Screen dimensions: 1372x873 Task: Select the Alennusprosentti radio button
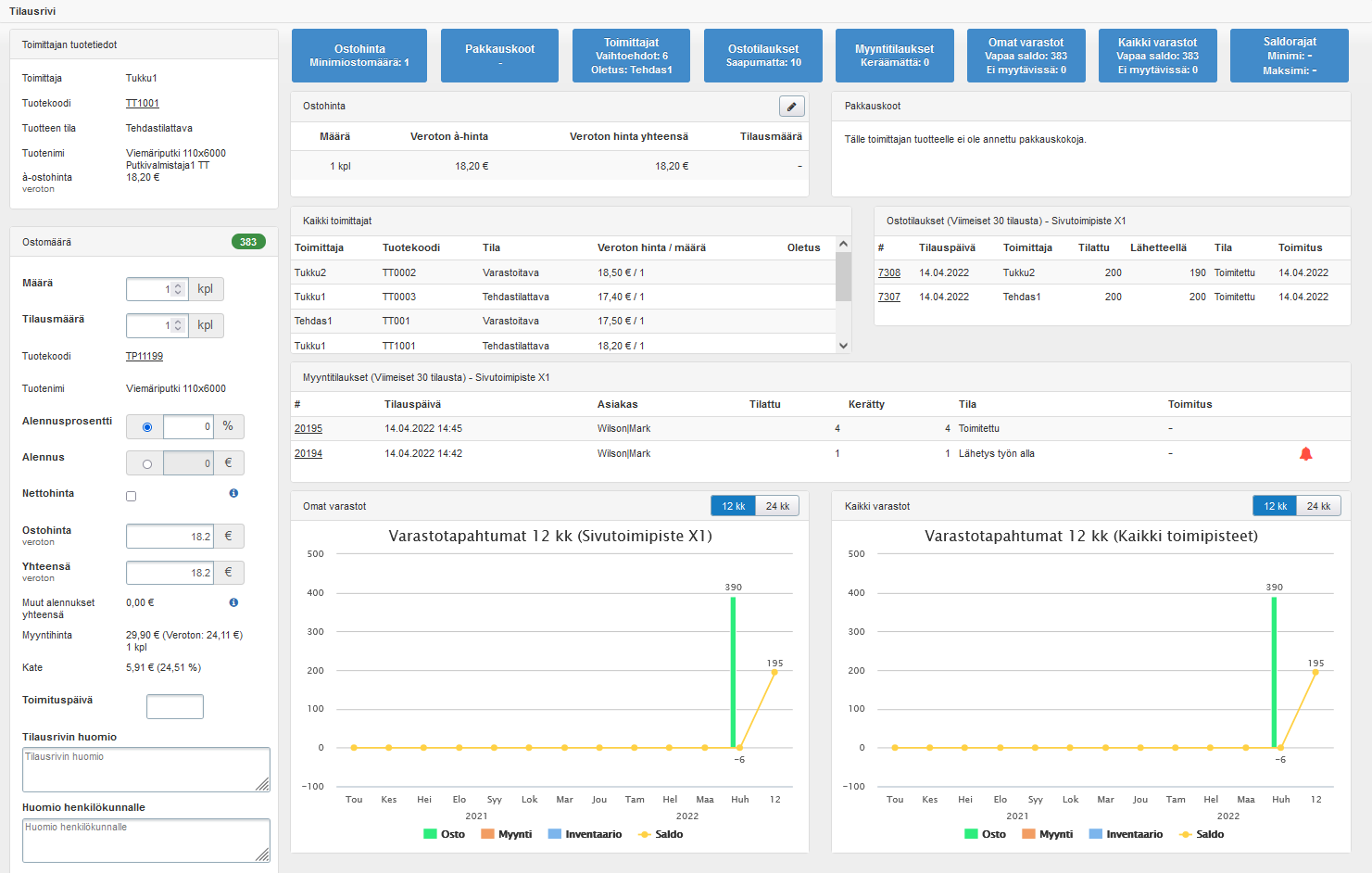(146, 427)
